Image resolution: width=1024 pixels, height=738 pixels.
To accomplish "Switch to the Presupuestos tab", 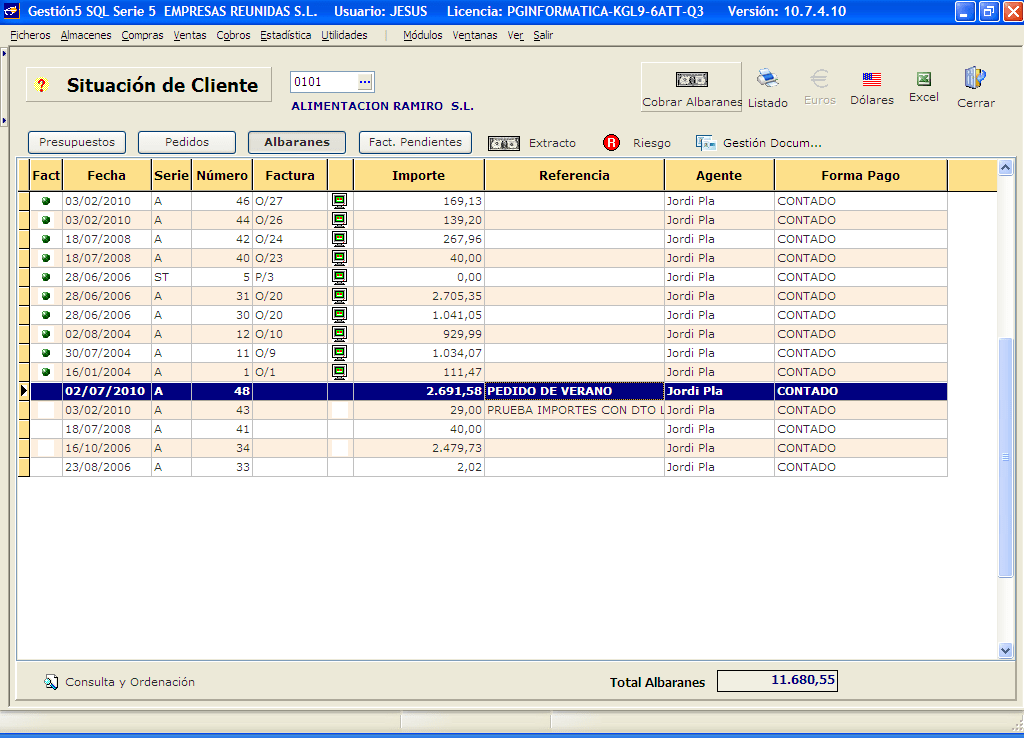I will click(x=78, y=143).
